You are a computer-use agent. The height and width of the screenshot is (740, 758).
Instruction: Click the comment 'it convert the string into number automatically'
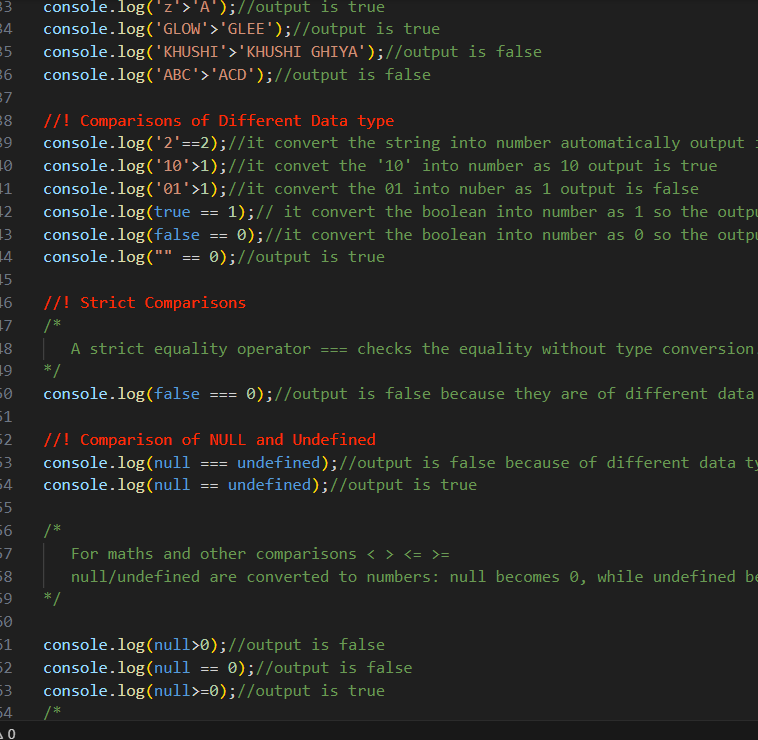pyautogui.click(x=492, y=143)
